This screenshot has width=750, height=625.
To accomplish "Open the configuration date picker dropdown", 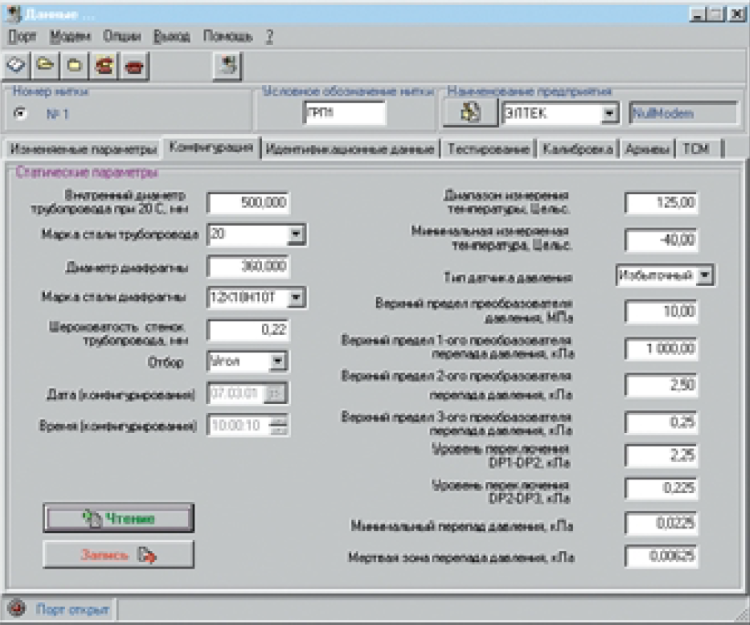I will click(x=276, y=394).
